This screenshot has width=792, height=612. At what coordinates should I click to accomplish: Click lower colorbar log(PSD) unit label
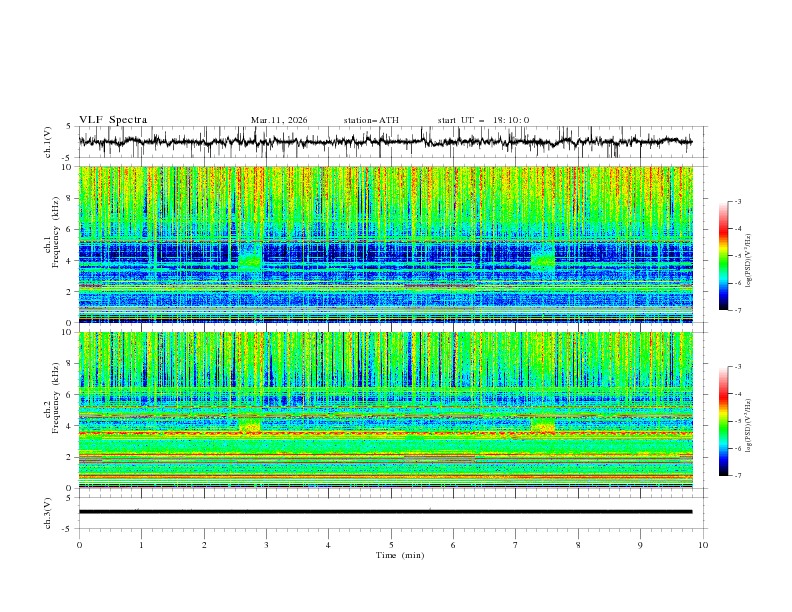[x=749, y=426]
